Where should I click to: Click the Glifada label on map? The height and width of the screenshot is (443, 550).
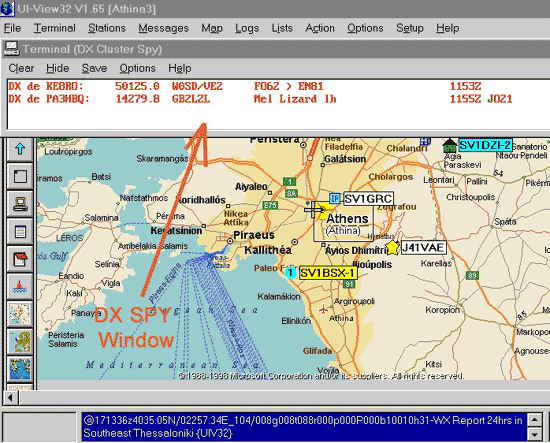coord(317,351)
